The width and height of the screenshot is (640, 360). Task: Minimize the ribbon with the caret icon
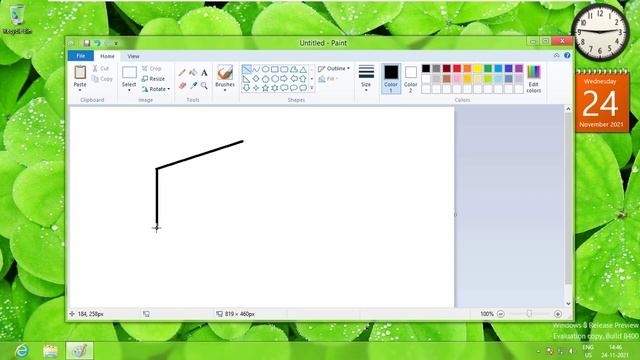coord(557,55)
